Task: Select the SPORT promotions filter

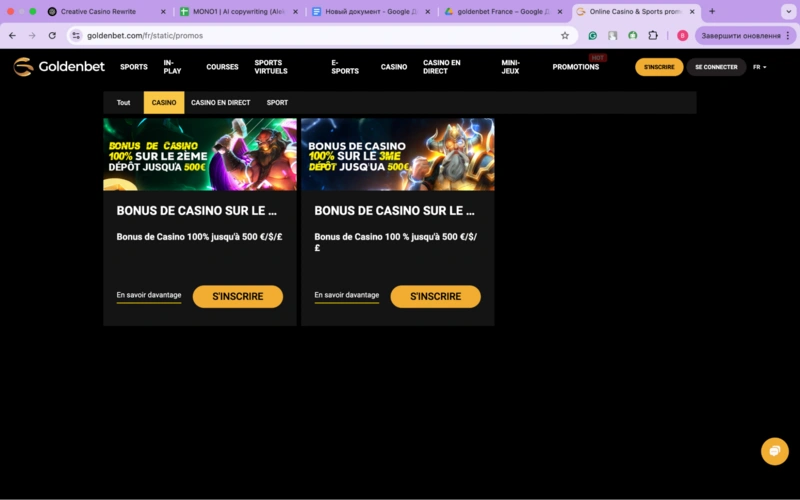Action: click(x=277, y=103)
